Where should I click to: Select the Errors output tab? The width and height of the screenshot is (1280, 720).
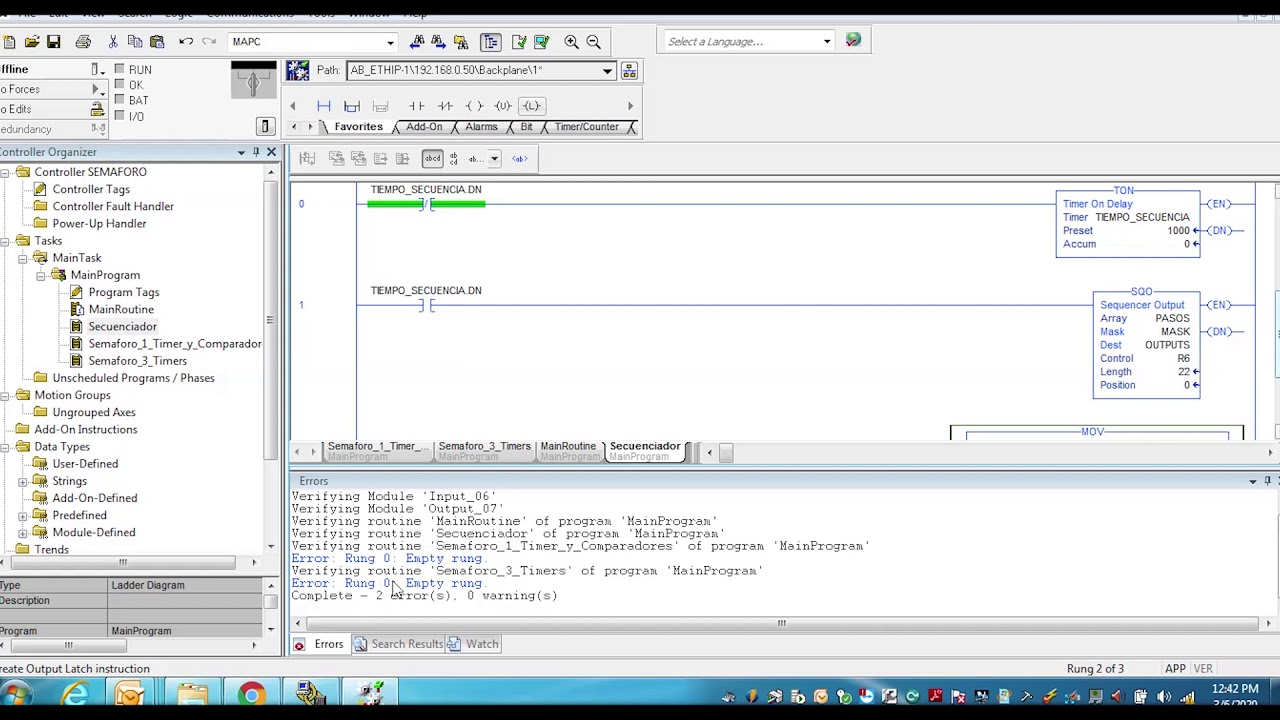319,644
